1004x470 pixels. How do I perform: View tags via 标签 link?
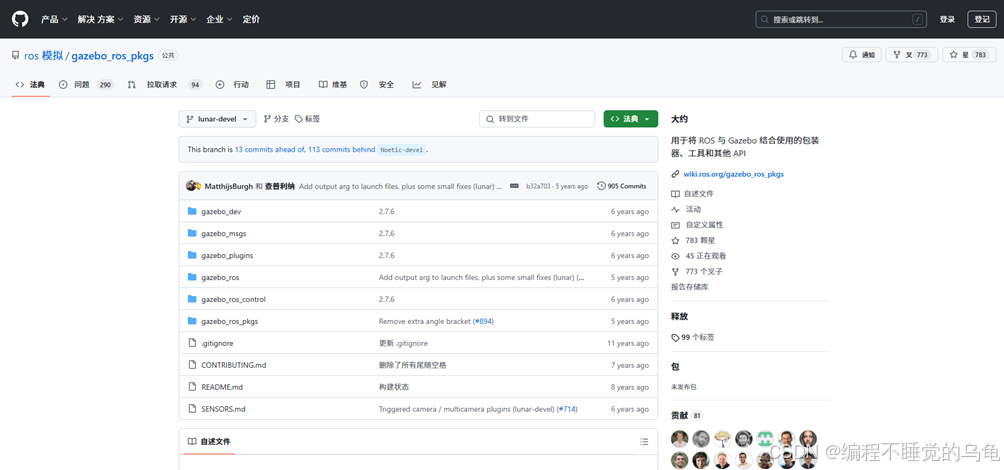point(307,119)
